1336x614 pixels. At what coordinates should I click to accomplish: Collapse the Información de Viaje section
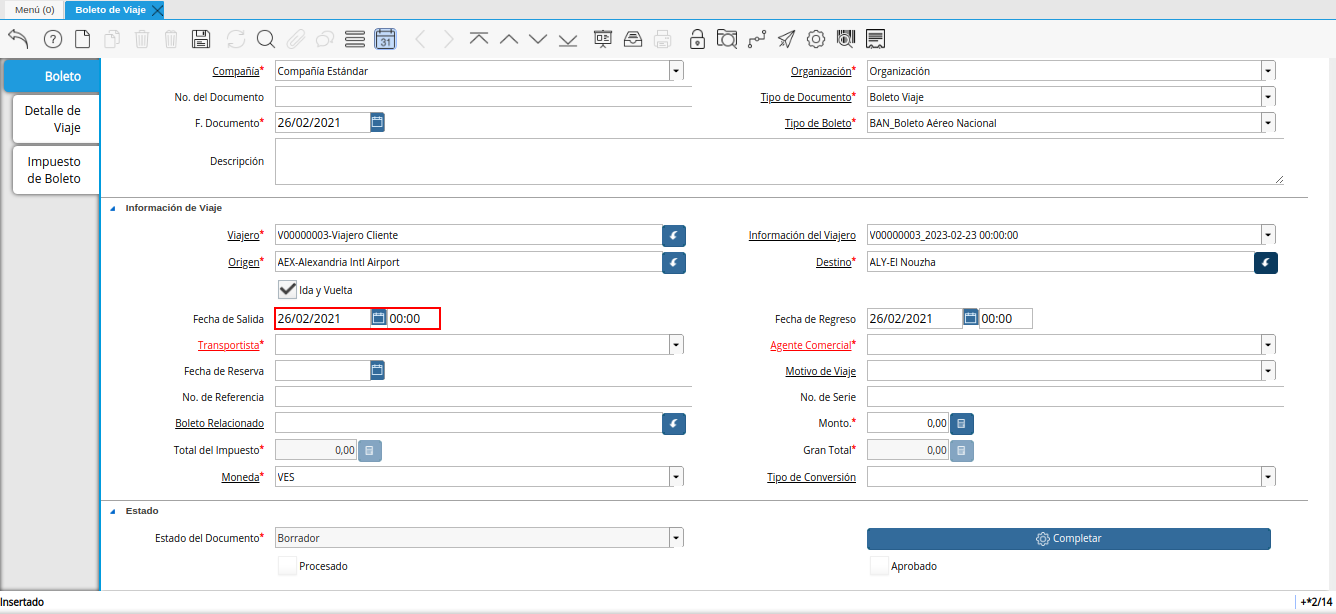pyautogui.click(x=112, y=208)
